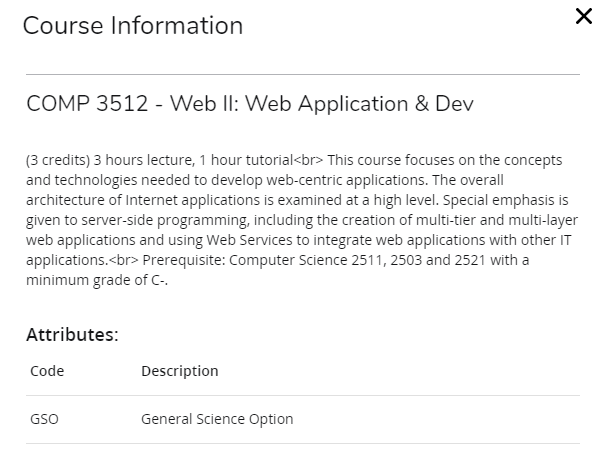Viewport: 600px width, 455px height.
Task: Click 'minimum grade of C-.' text
Action: [97, 281]
